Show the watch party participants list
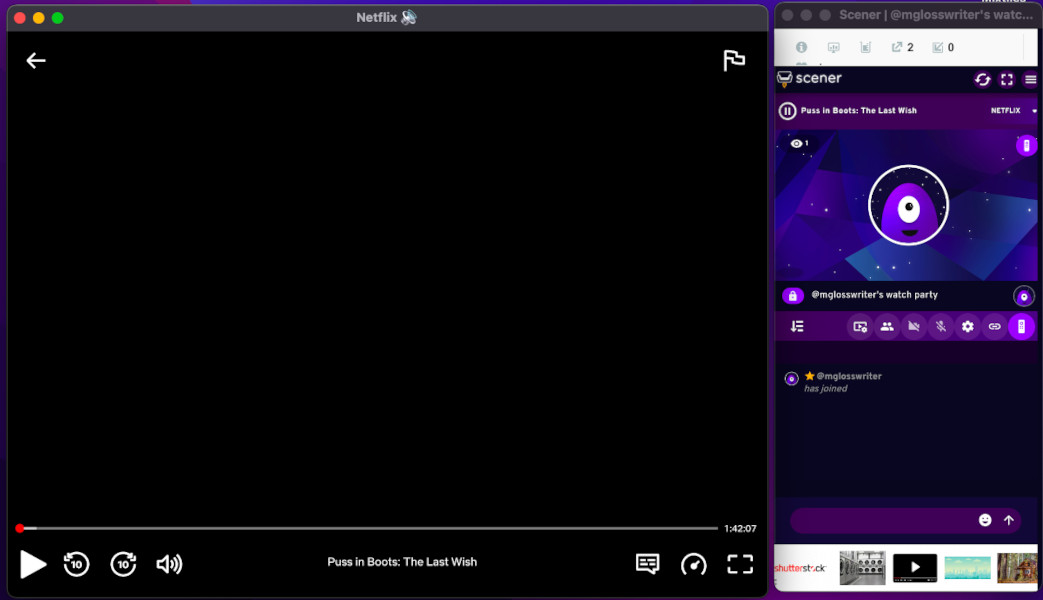 [887, 326]
